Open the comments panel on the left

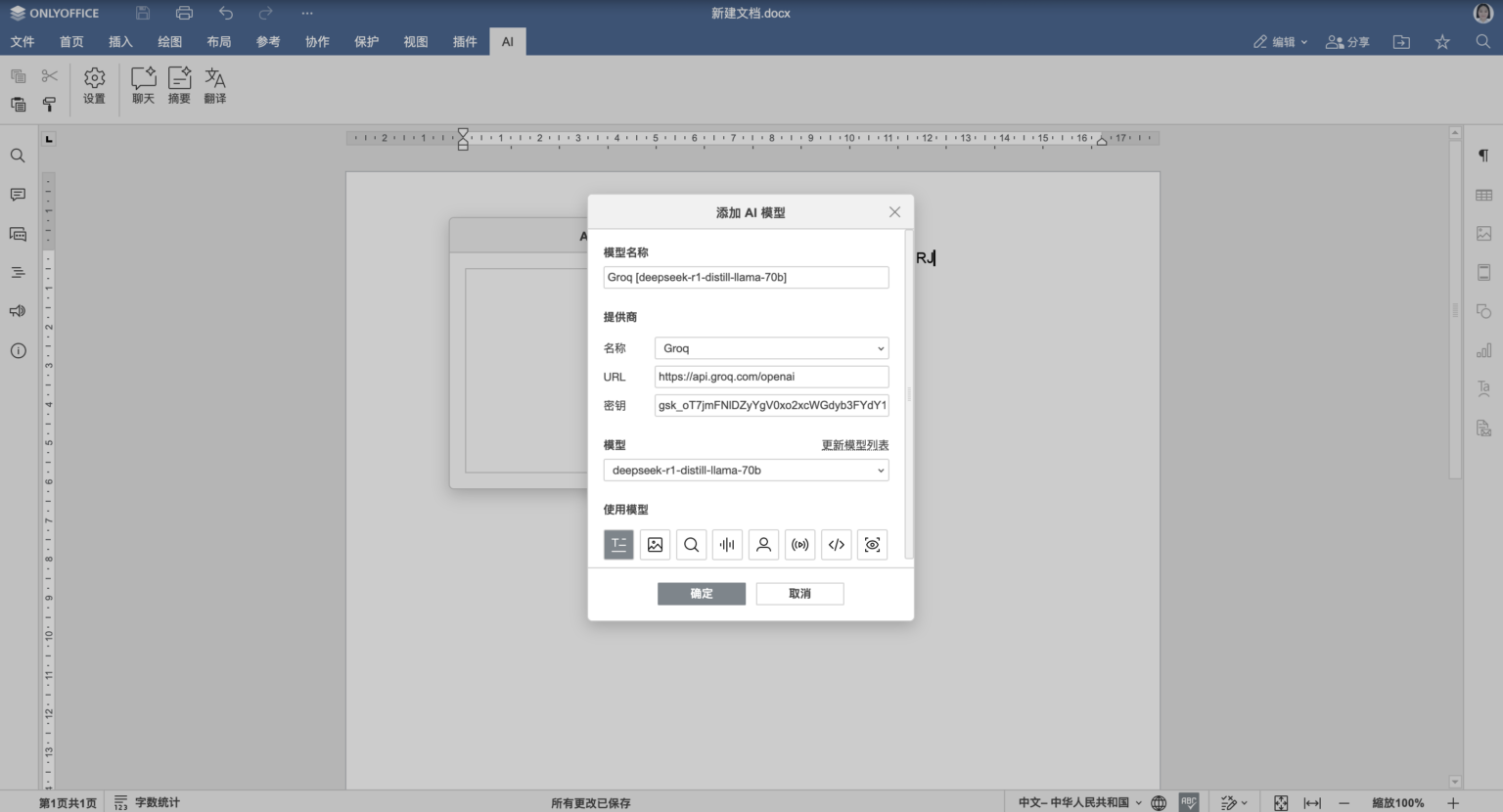click(17, 194)
